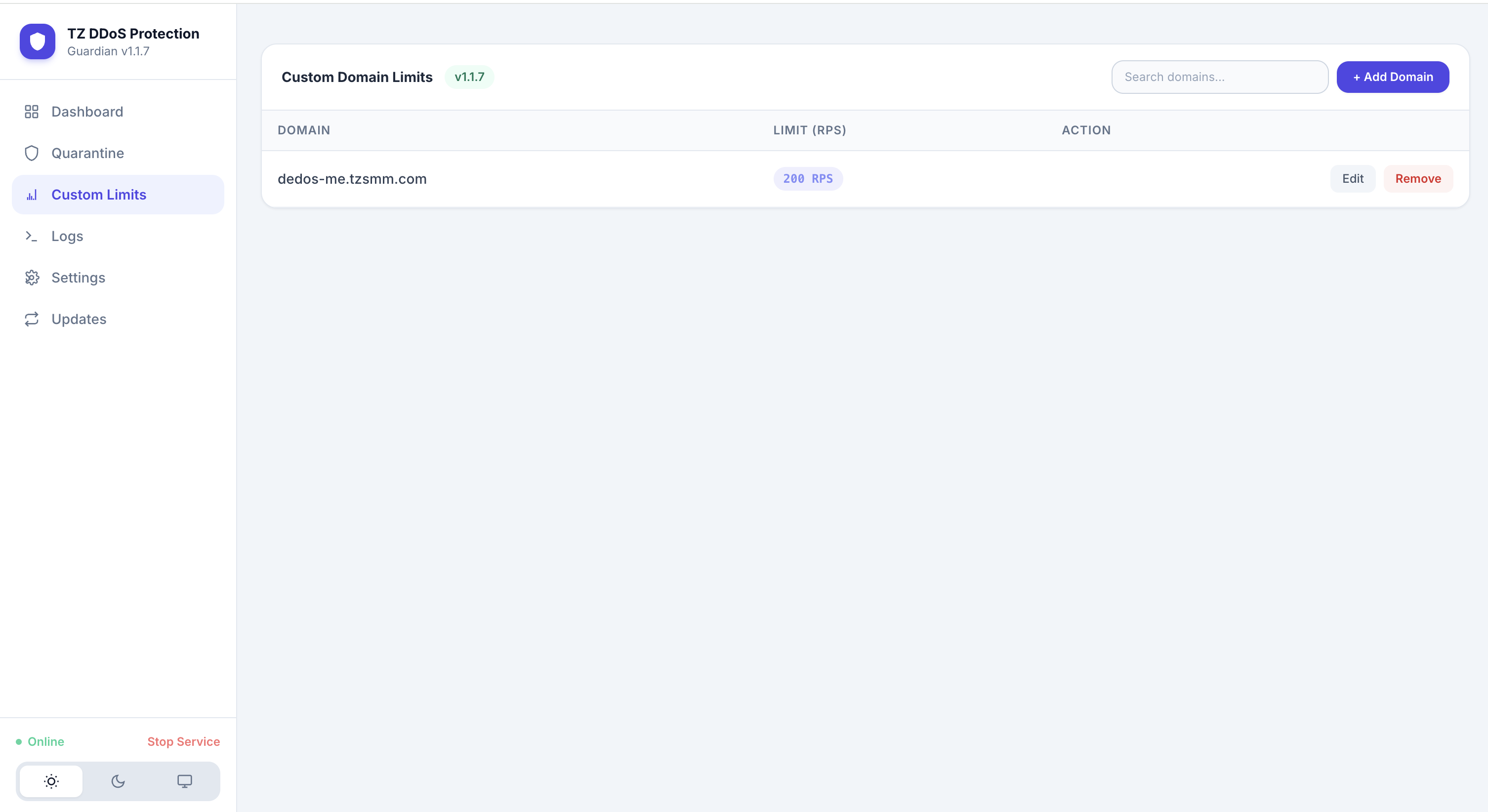This screenshot has height=812, width=1488.
Task: Focus the Search domains input field
Action: (1219, 77)
